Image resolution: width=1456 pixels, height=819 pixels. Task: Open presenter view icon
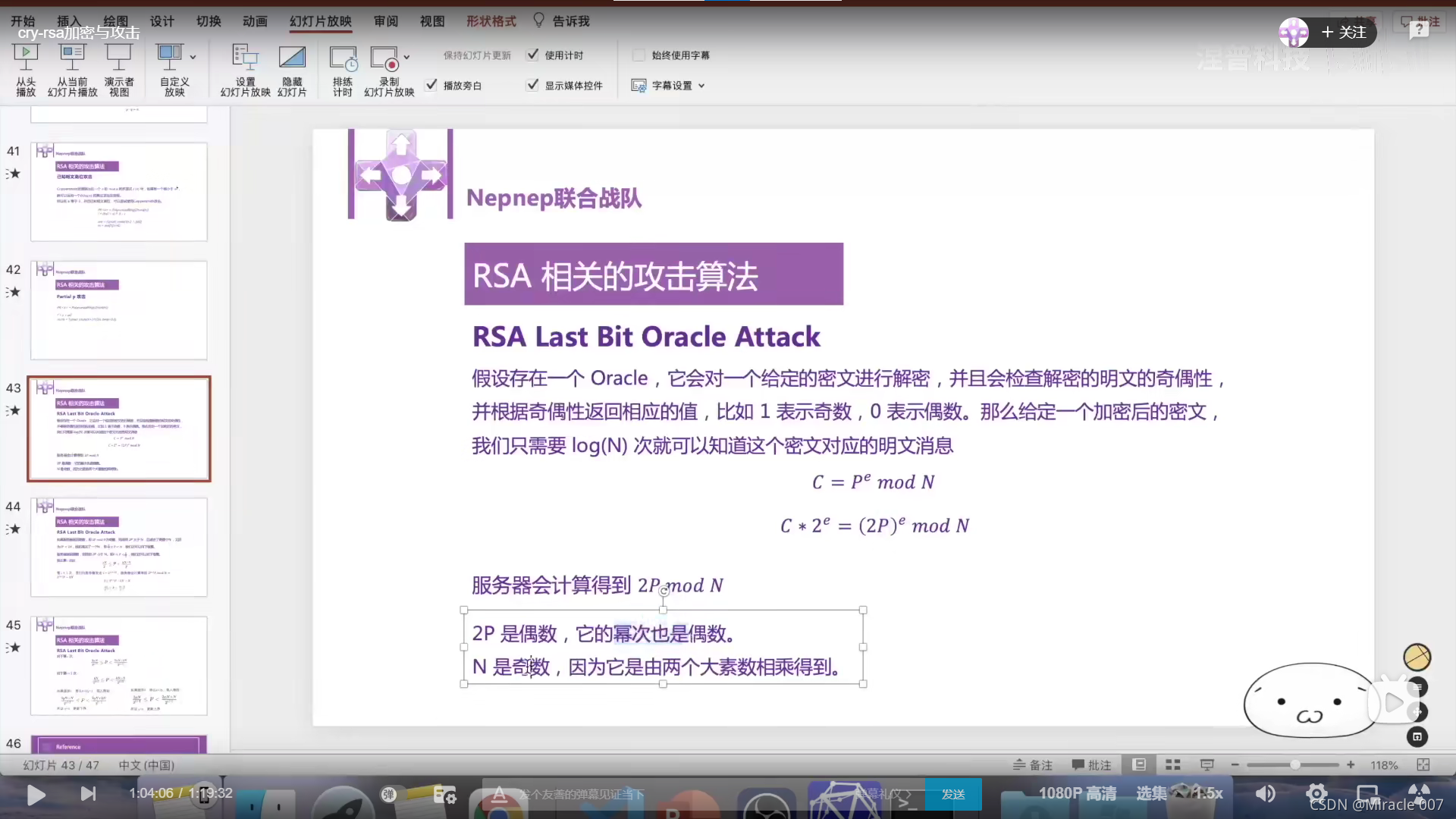click(x=119, y=55)
